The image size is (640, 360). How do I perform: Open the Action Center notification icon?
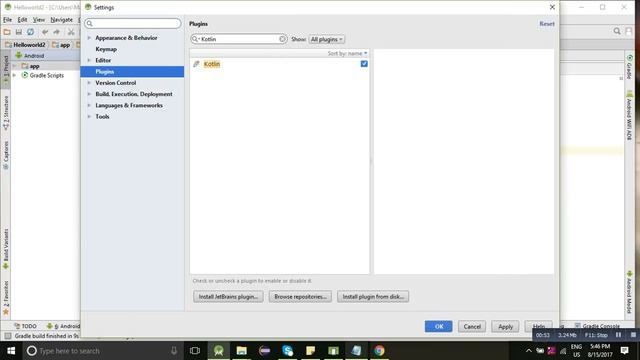click(x=624, y=350)
